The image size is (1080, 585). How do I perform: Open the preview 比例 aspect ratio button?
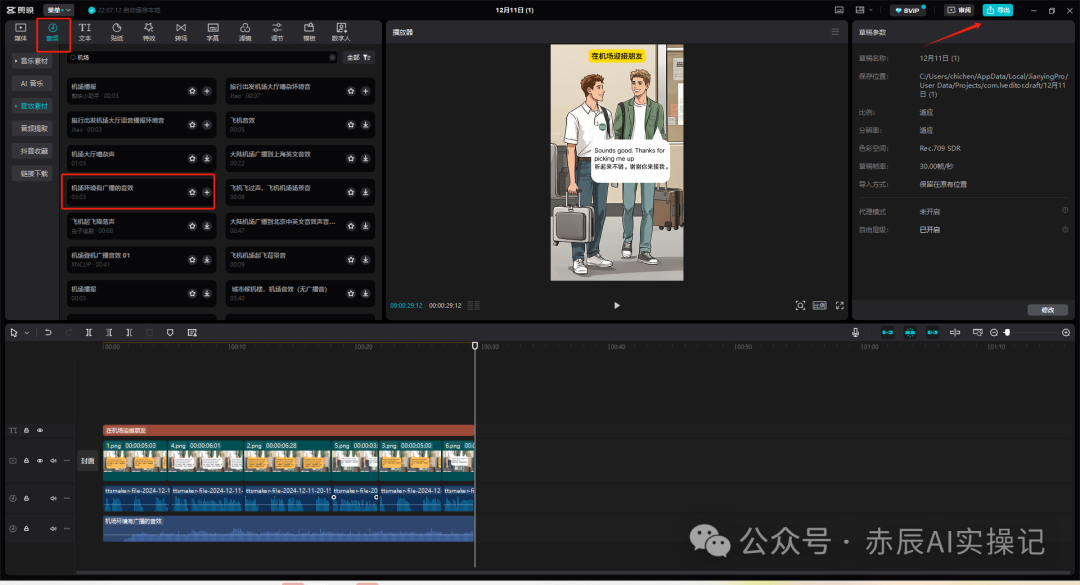819,305
